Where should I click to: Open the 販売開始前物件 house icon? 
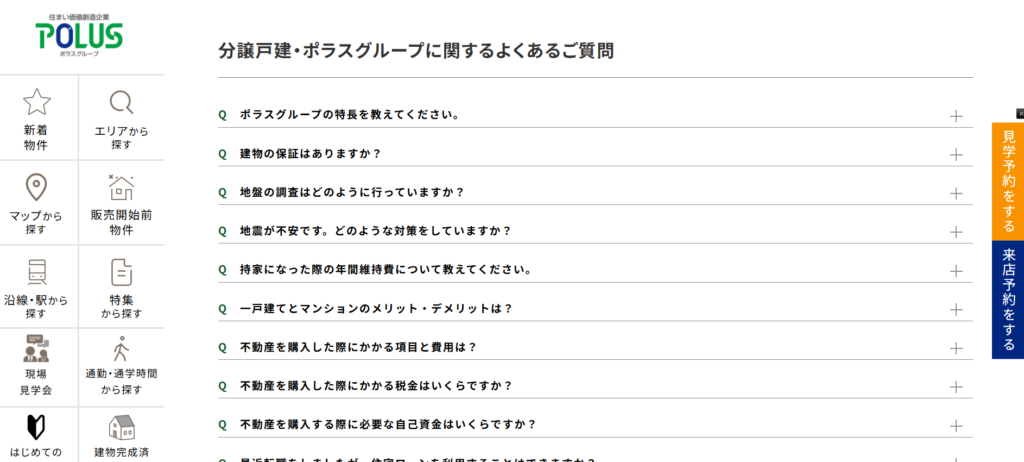click(x=121, y=187)
